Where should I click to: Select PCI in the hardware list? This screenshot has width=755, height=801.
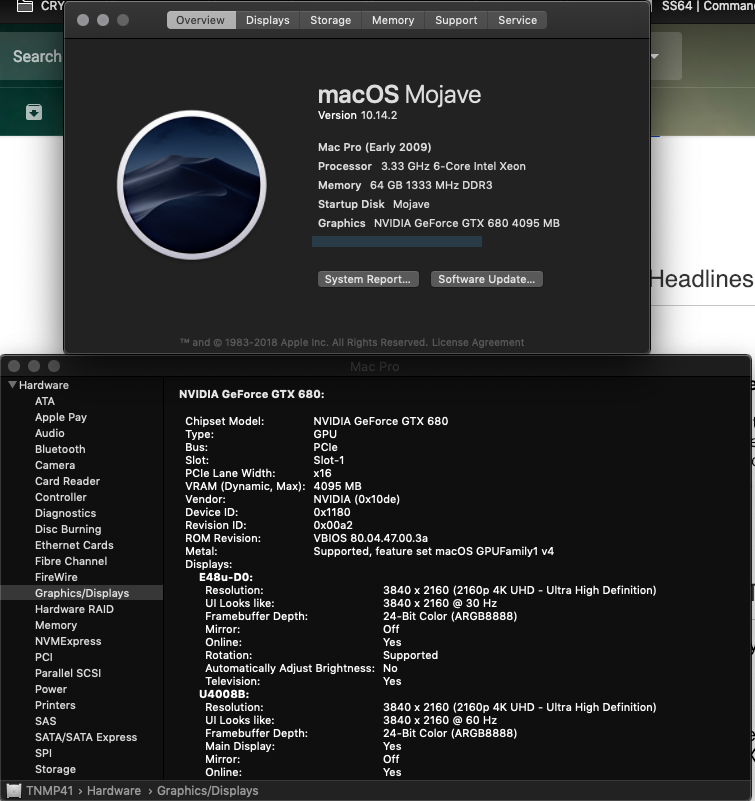43,657
